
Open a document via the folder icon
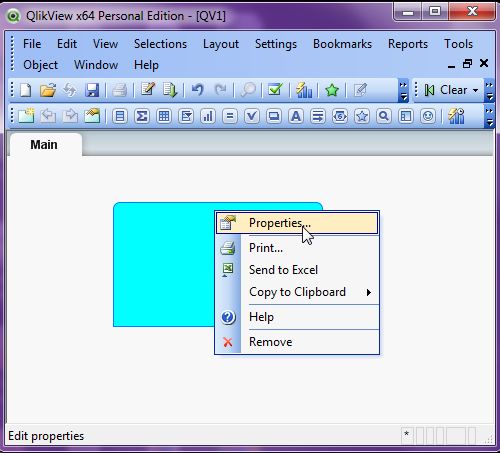coord(48,90)
